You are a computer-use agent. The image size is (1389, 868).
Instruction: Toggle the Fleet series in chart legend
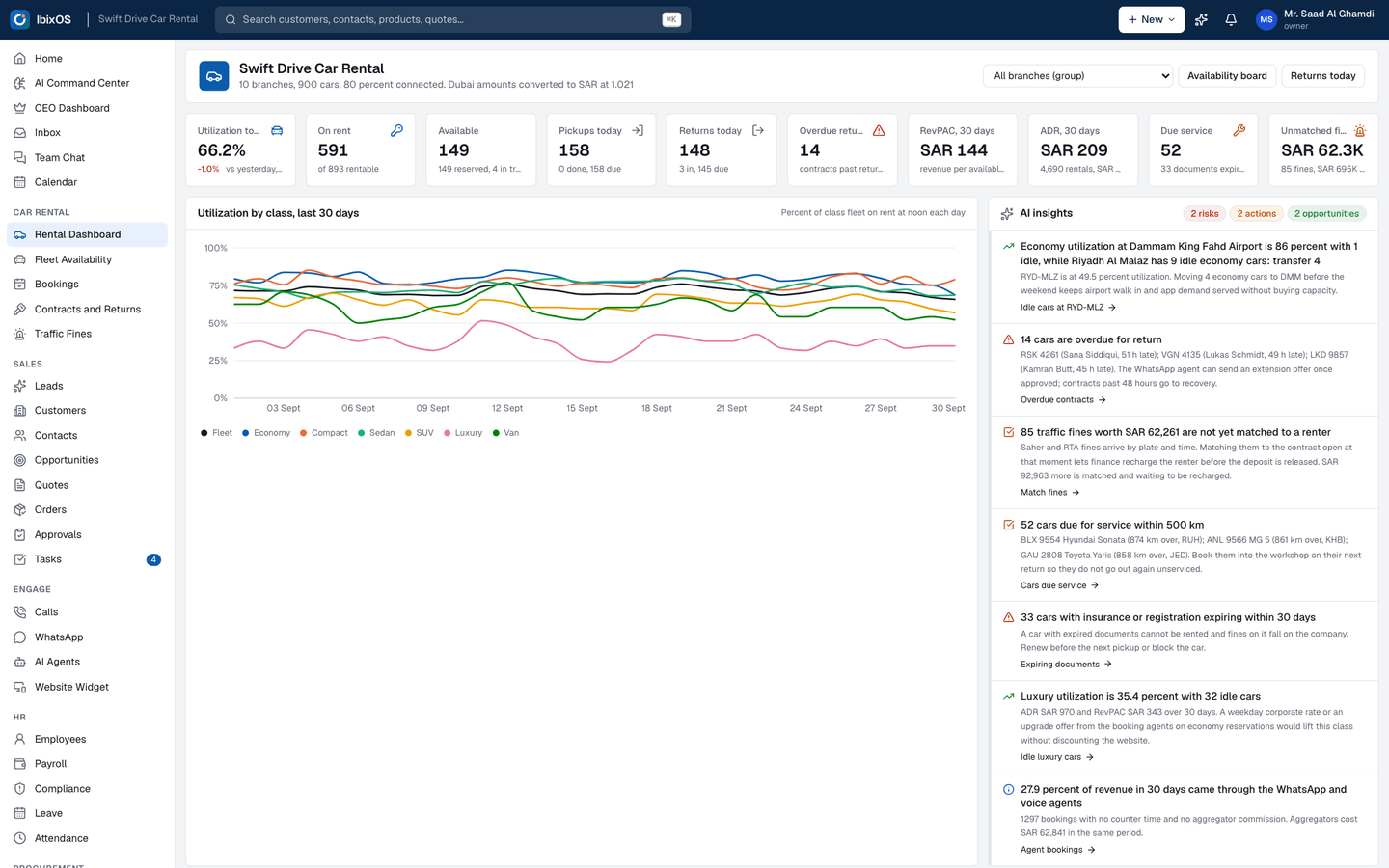pos(216,433)
